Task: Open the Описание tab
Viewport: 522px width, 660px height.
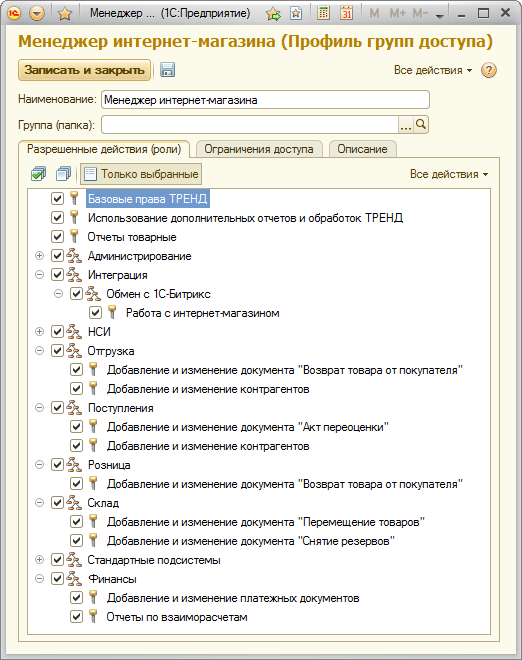Action: tap(362, 149)
